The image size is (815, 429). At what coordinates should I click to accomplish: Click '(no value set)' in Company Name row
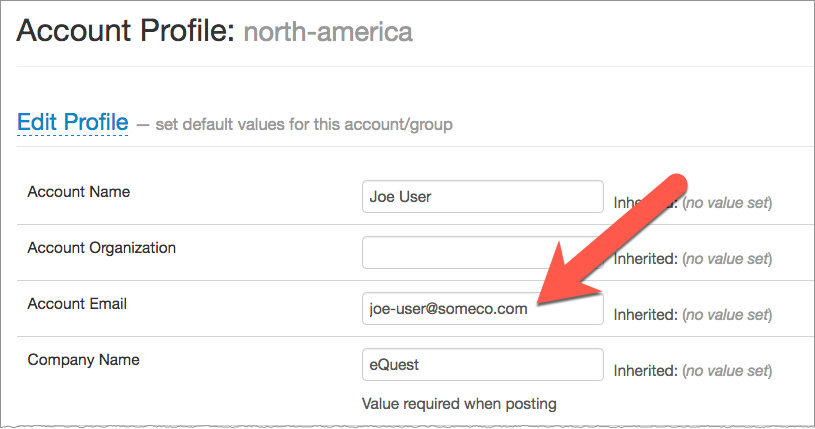coord(727,371)
